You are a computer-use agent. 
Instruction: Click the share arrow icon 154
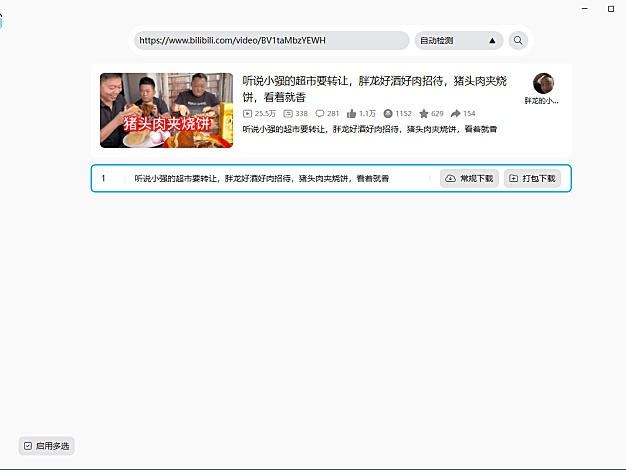pos(456,114)
